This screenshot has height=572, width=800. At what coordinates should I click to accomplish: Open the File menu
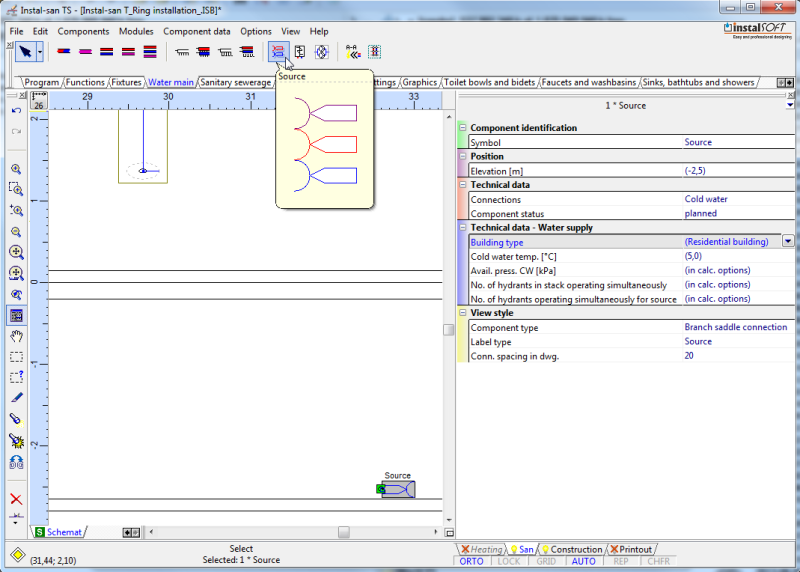coord(16,31)
